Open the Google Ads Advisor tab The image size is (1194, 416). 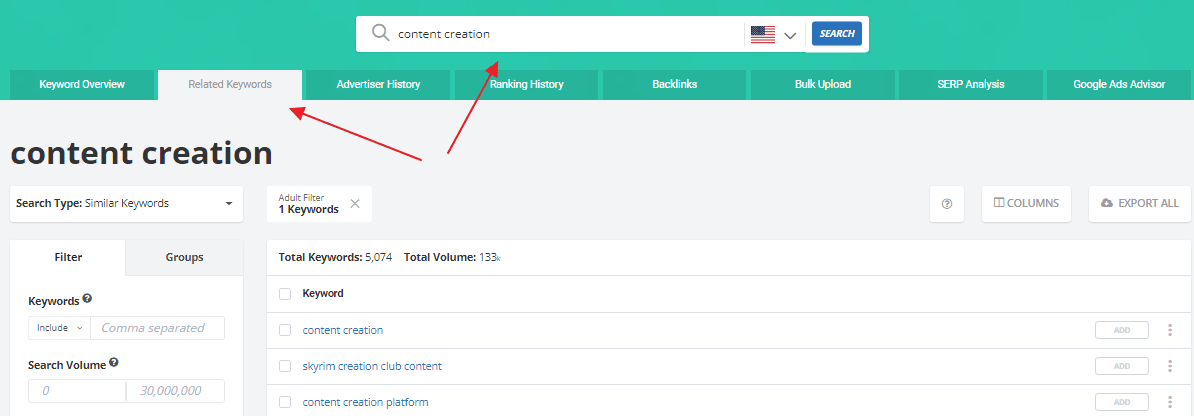1119,85
